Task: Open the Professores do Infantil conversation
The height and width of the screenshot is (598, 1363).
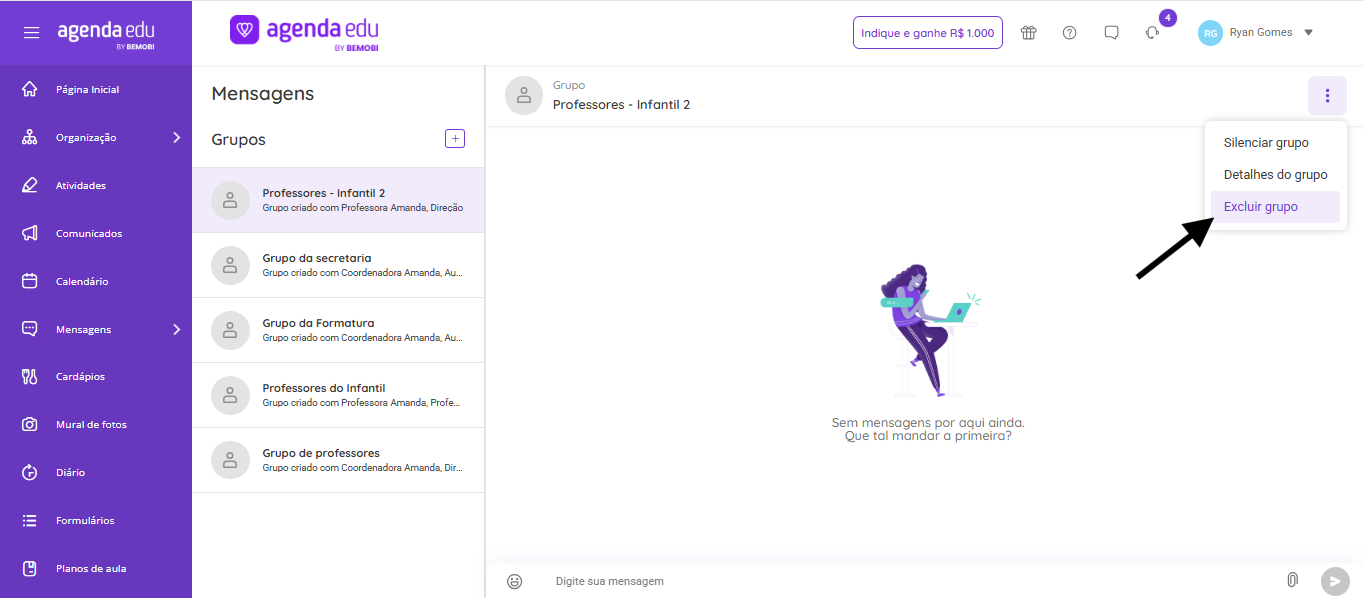Action: 338,395
